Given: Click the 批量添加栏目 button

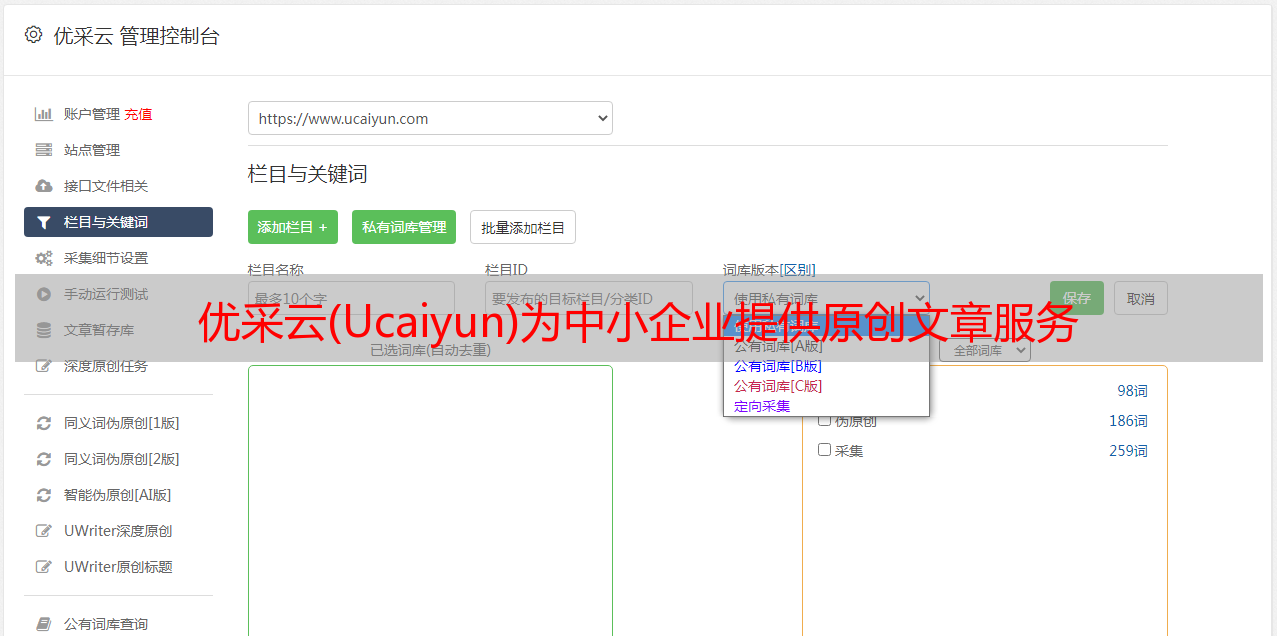Looking at the screenshot, I should point(523,227).
